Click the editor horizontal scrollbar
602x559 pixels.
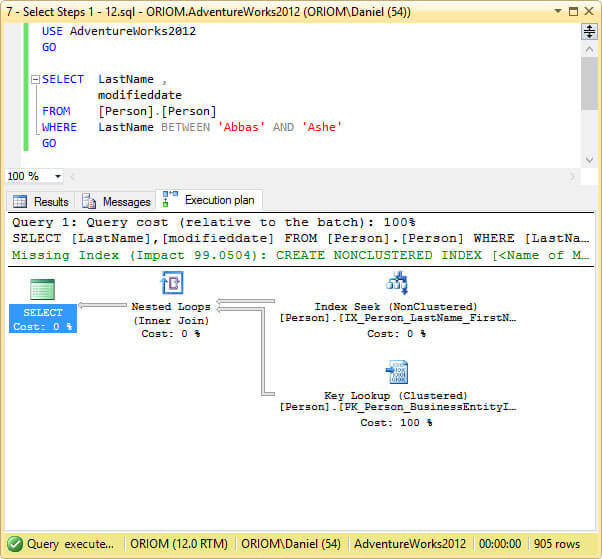[x=320, y=176]
